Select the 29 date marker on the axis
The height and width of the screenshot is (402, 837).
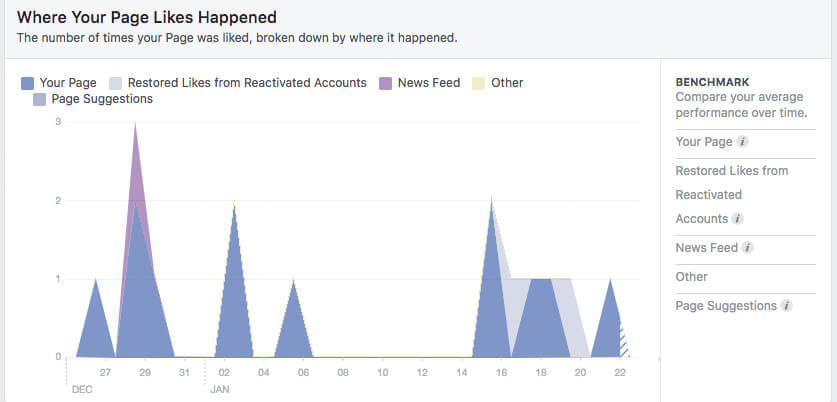pyautogui.click(x=145, y=373)
